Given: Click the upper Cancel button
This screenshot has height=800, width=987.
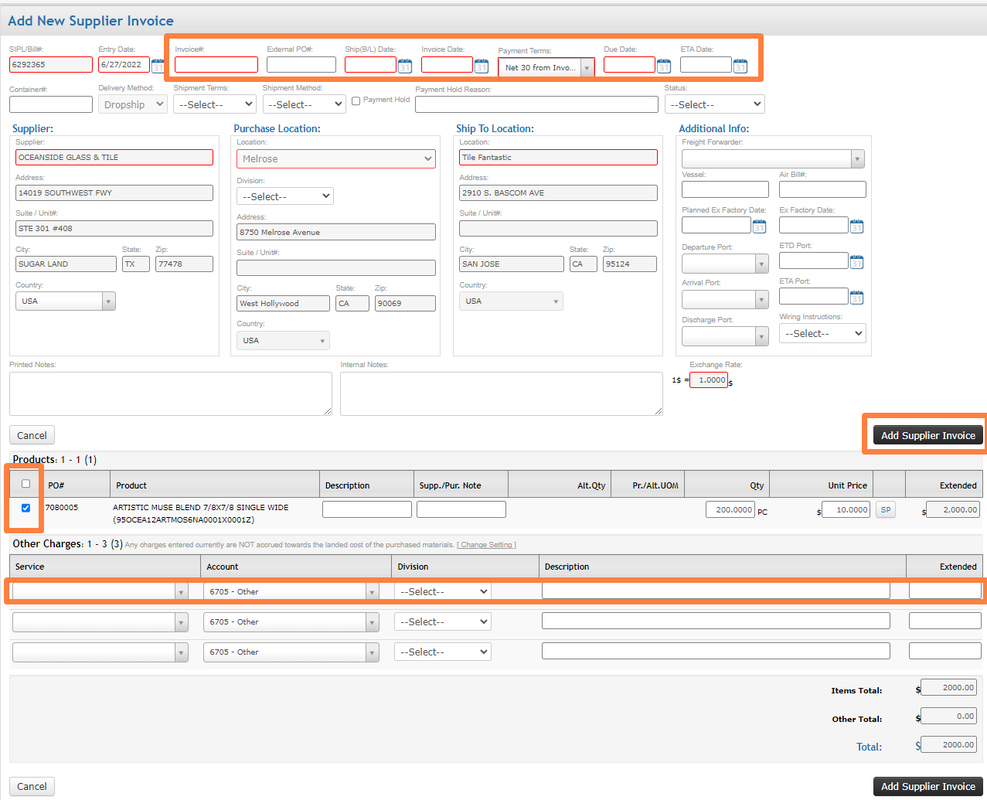Looking at the screenshot, I should point(32,436).
